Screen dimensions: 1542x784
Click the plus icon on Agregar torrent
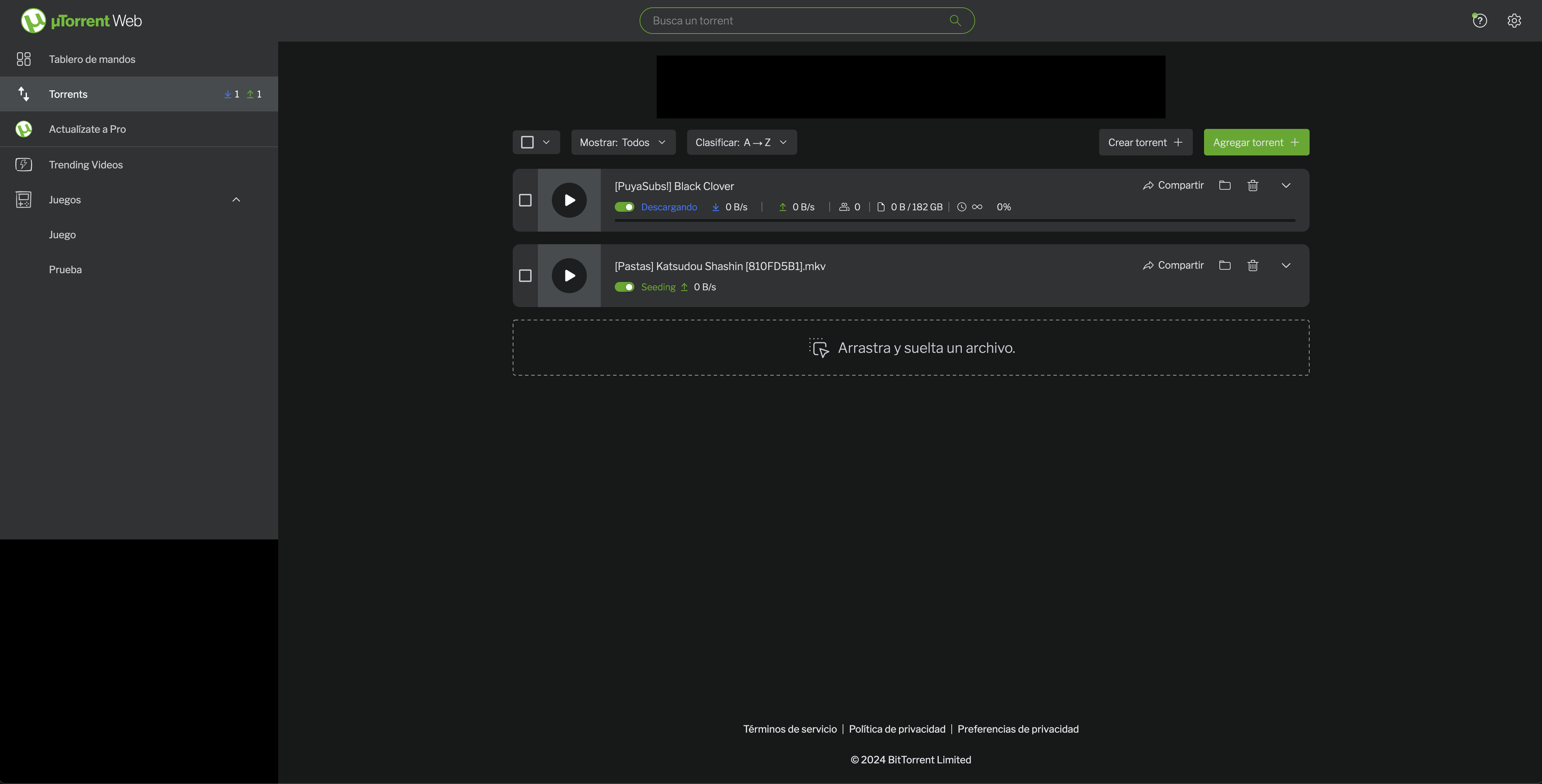pyautogui.click(x=1294, y=143)
